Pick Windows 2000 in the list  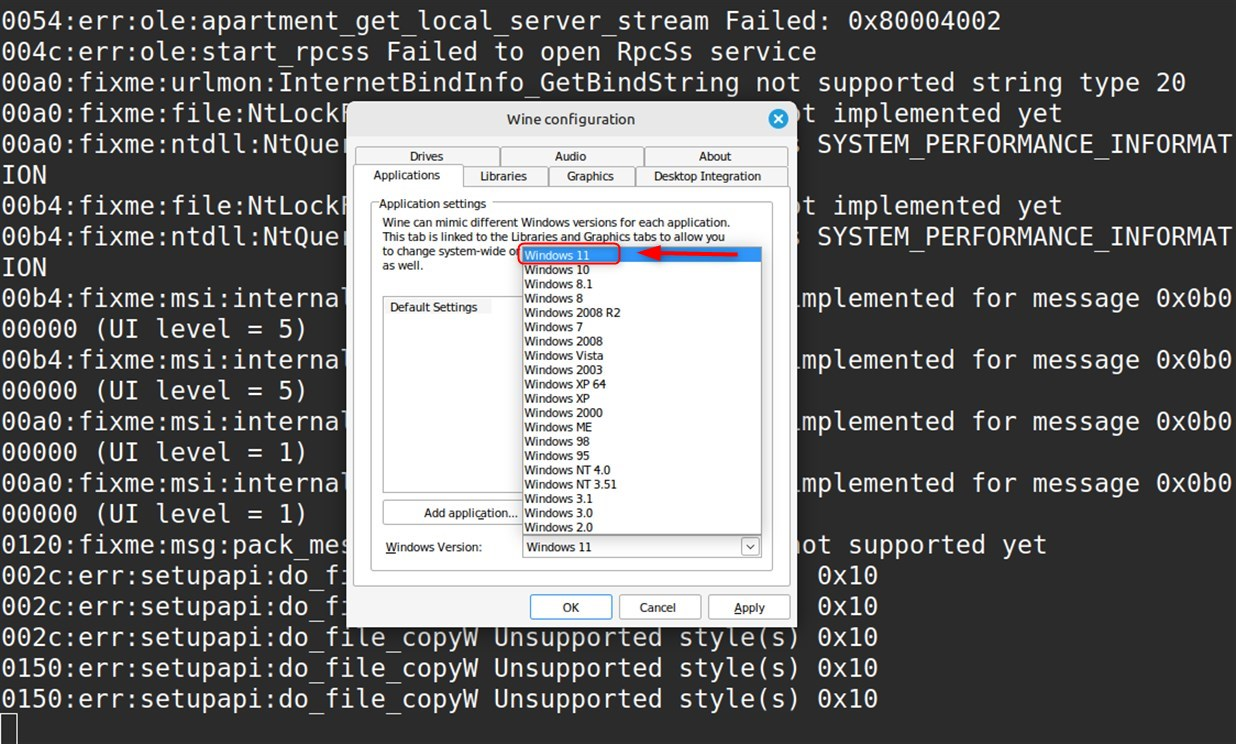pyautogui.click(x=641, y=412)
